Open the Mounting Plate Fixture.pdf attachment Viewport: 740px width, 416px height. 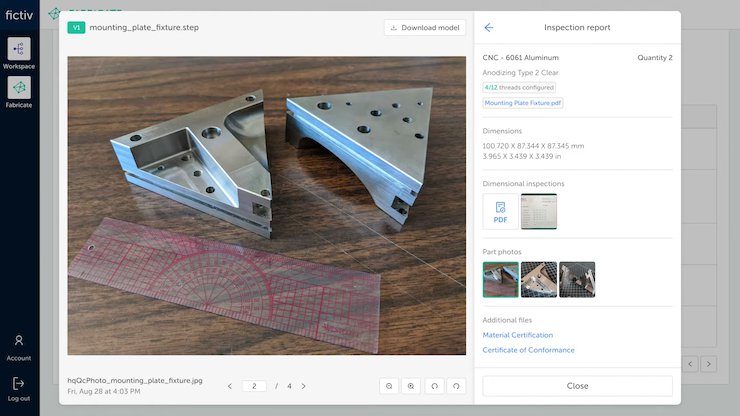(523, 103)
